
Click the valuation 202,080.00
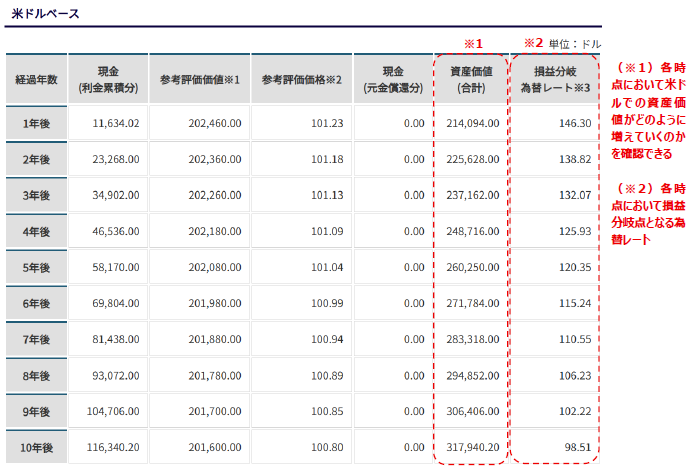[215, 267]
